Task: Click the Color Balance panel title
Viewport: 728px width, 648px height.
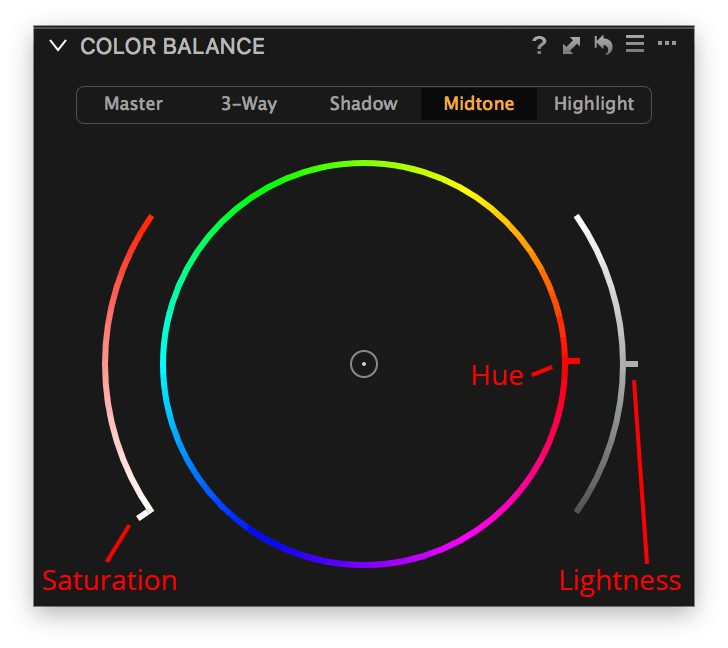Action: [172, 46]
